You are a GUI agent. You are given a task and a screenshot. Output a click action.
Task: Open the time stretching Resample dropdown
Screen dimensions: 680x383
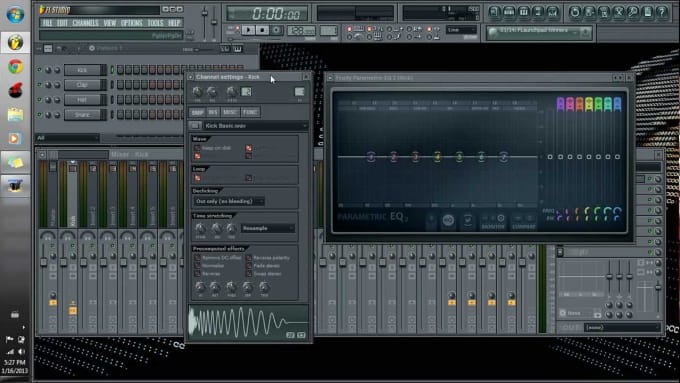(268, 228)
